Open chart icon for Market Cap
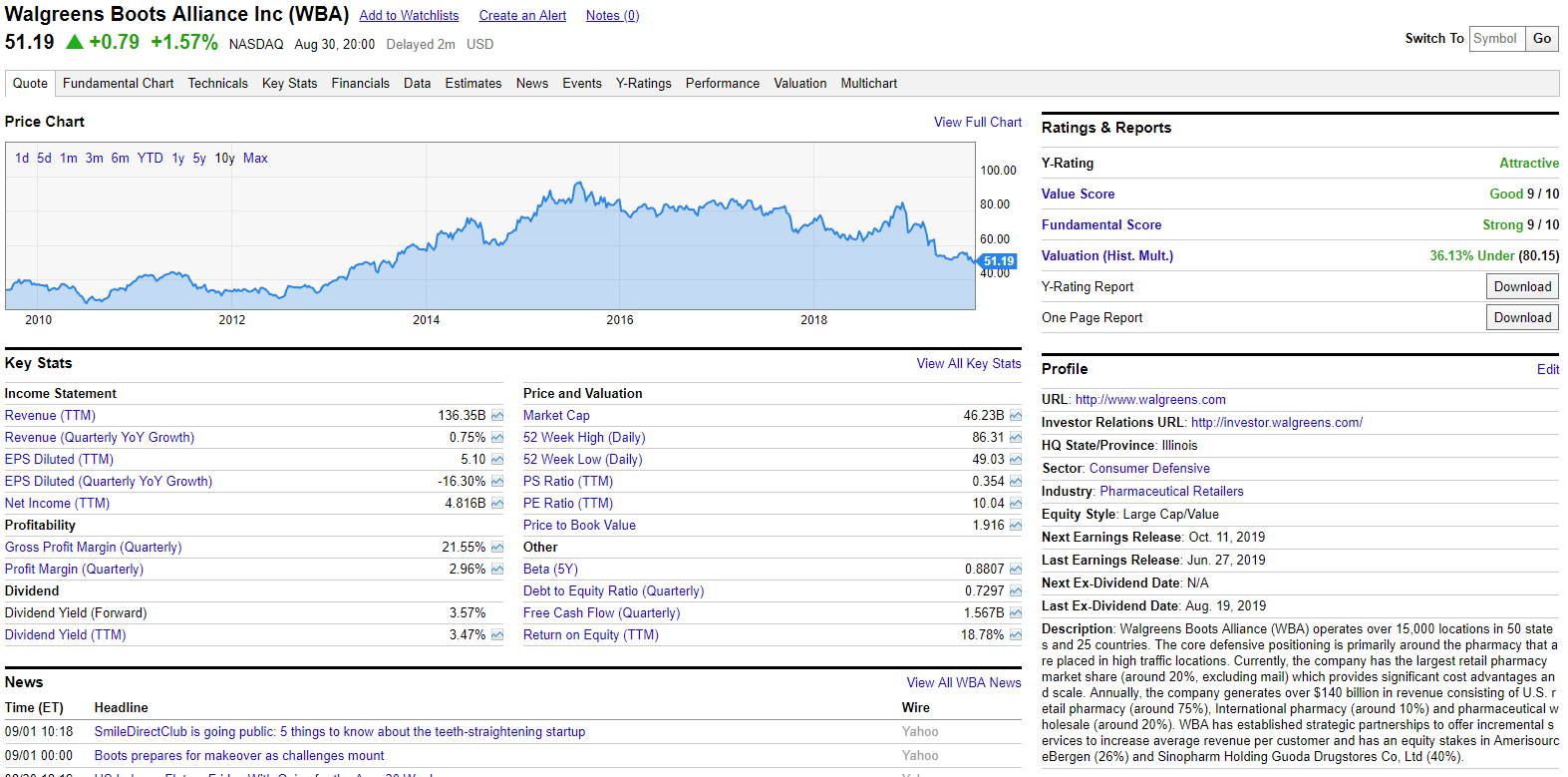Image resolution: width=1568 pixels, height=777 pixels. 1016,416
